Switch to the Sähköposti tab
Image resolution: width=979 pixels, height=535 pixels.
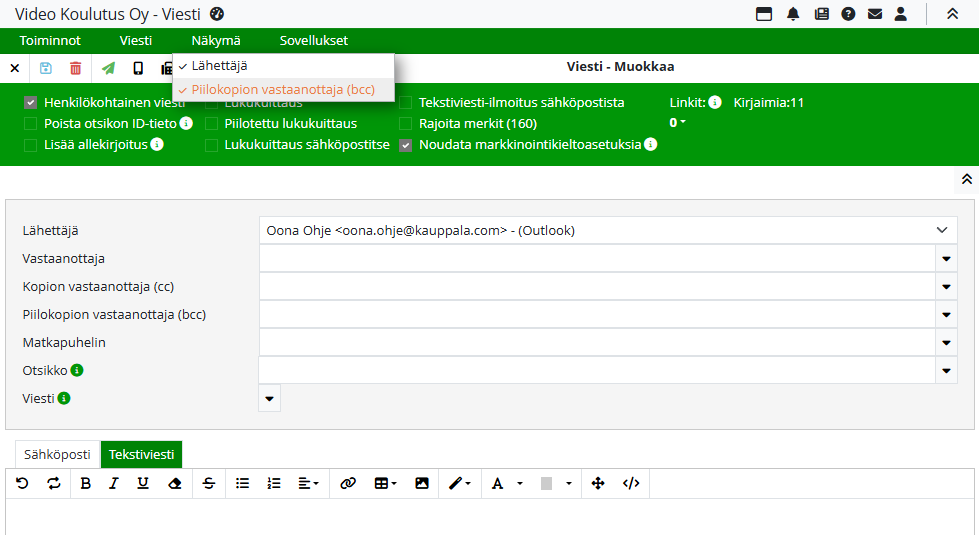58,455
